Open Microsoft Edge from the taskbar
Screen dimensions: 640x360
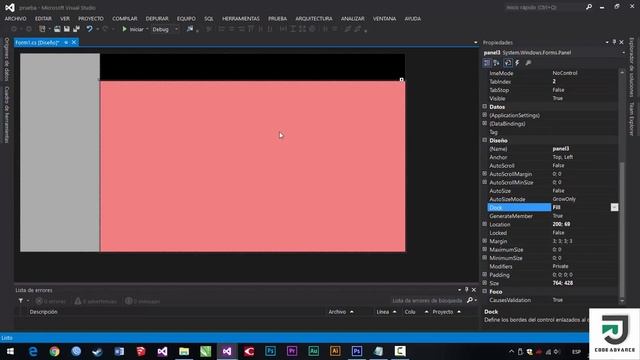[x=33, y=351]
